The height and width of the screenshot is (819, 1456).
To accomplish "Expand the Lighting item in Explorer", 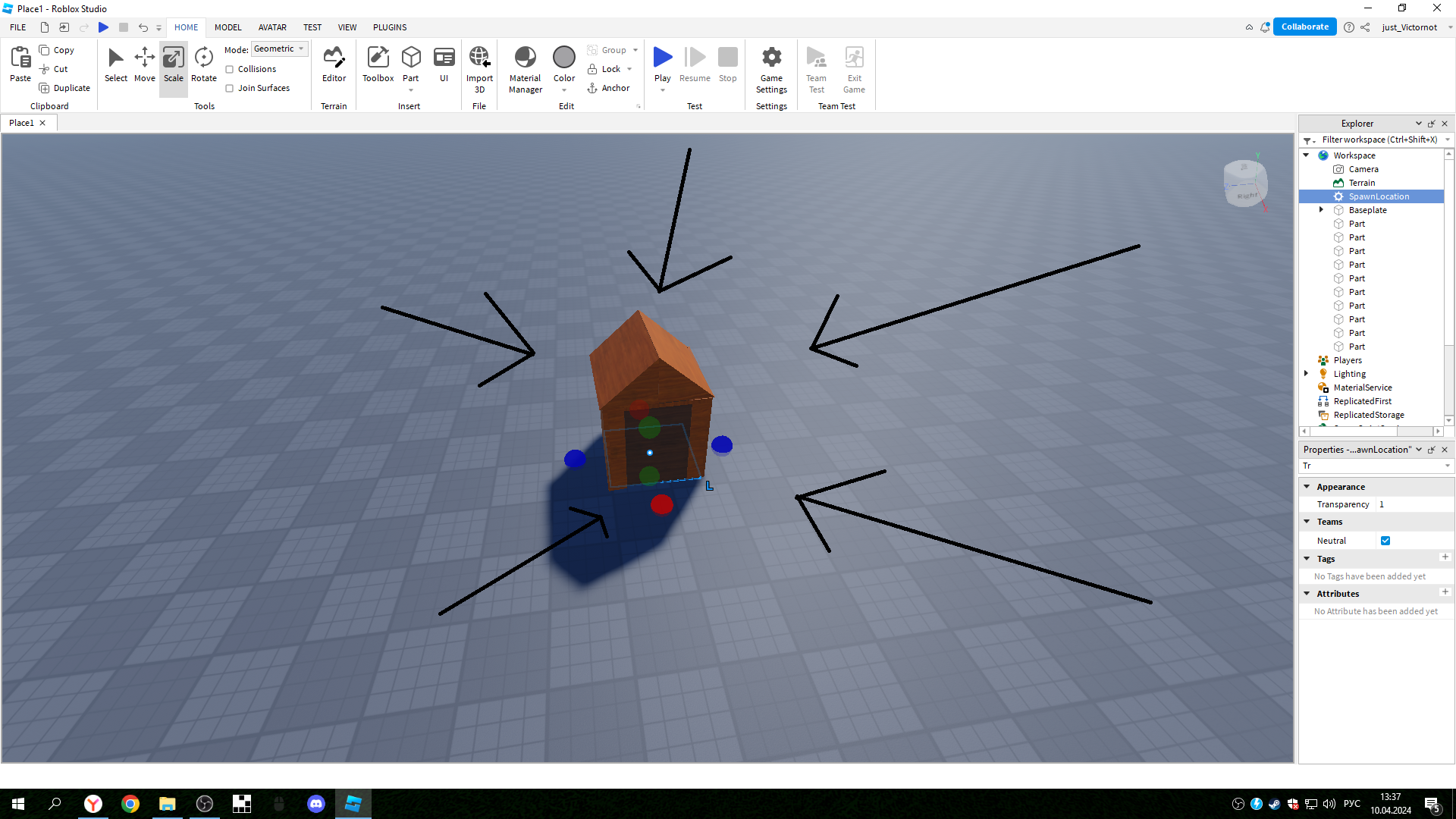I will coord(1306,373).
